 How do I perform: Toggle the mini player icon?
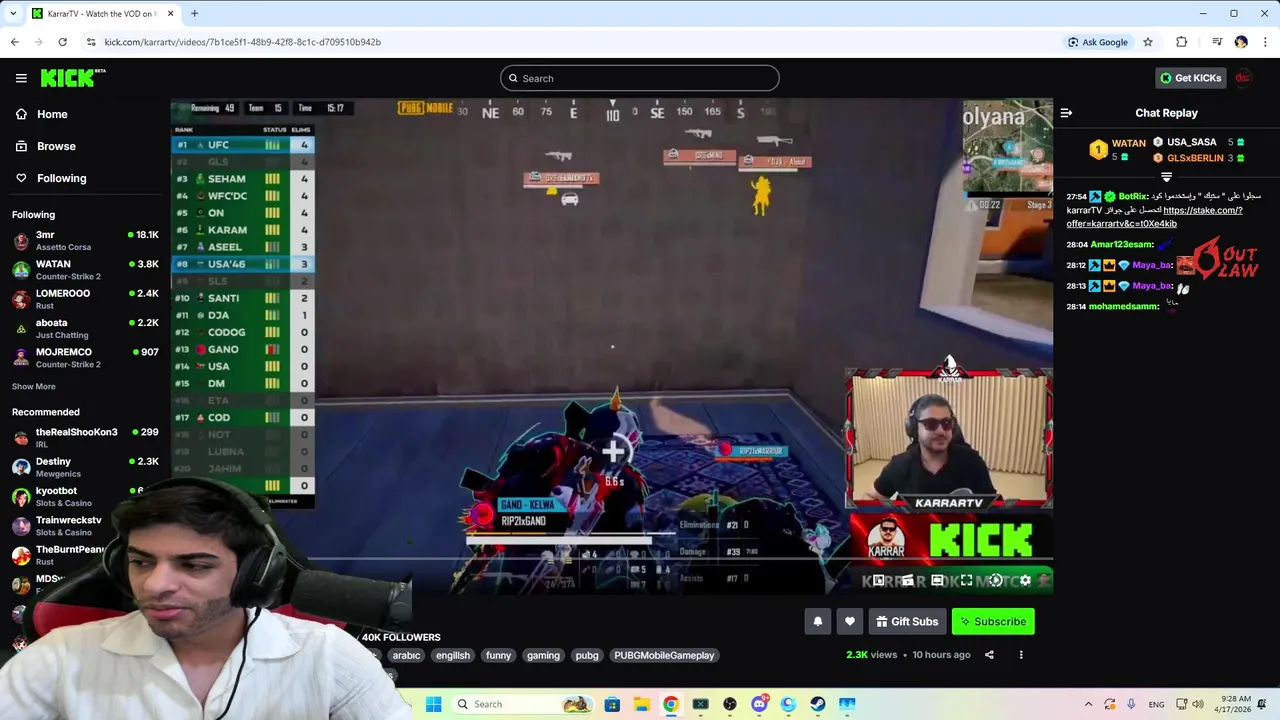pyautogui.click(x=878, y=580)
